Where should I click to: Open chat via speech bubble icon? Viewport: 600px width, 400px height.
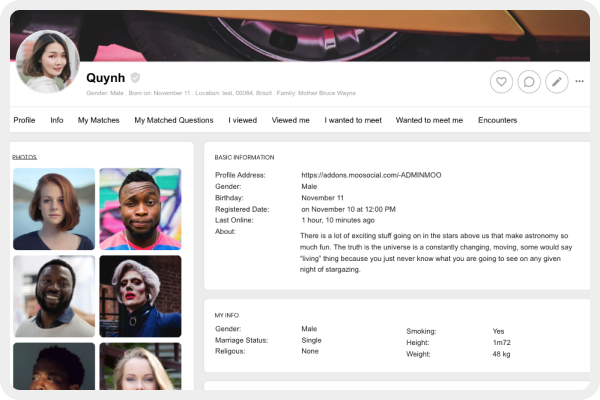click(x=529, y=82)
